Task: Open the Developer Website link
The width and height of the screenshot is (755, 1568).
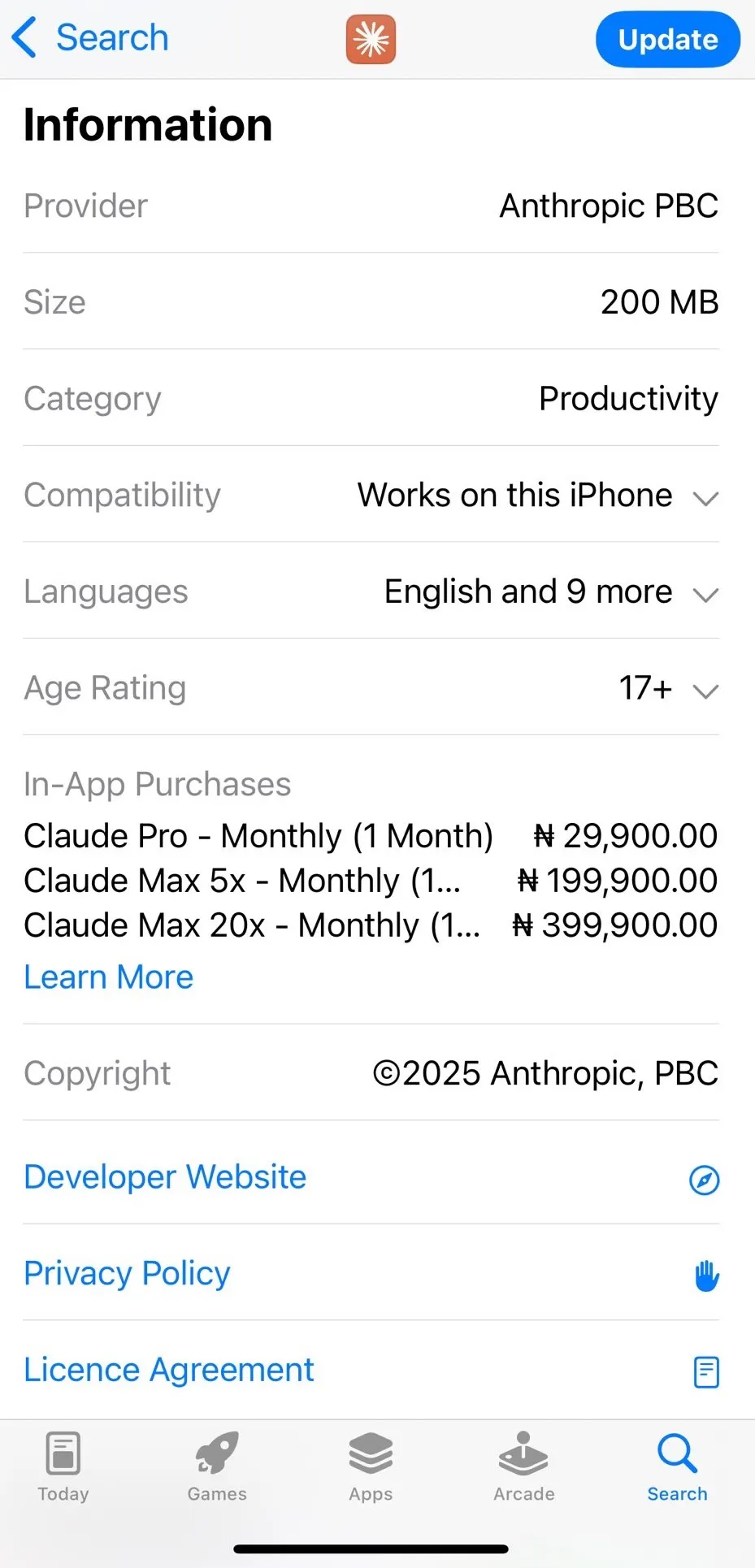Action: pyautogui.click(x=165, y=1176)
